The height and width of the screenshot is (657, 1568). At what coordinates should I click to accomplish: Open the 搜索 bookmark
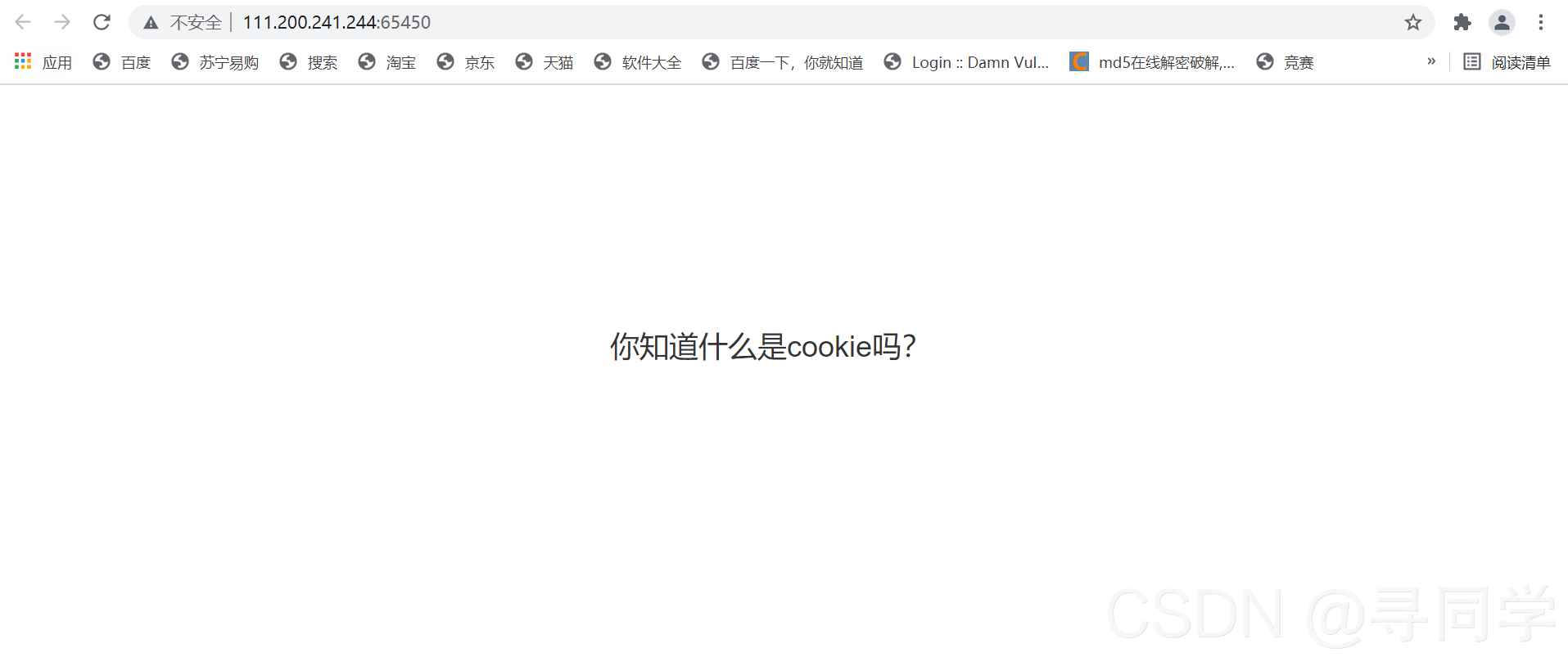click(x=309, y=62)
